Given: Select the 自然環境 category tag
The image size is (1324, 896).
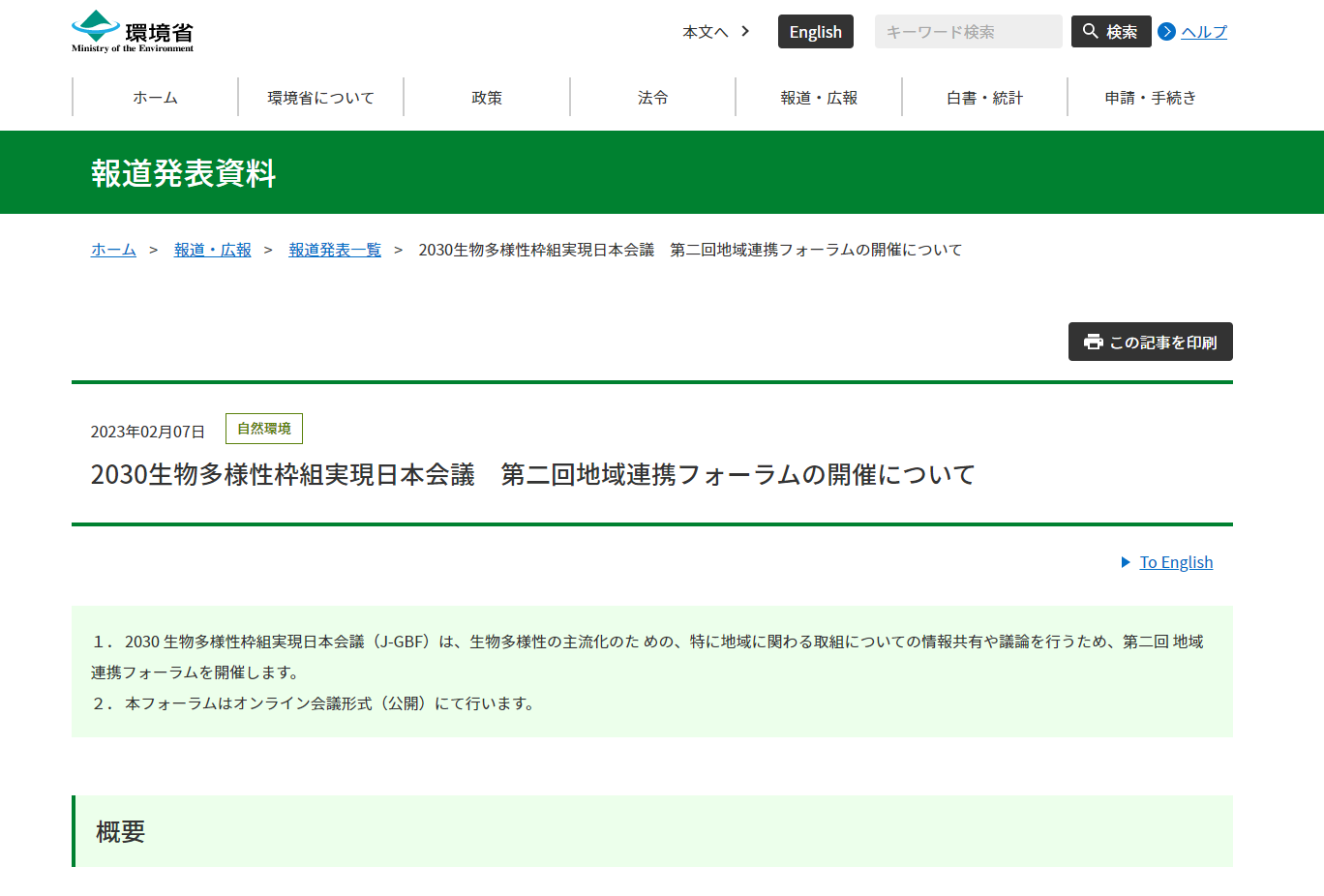Looking at the screenshot, I should tap(264, 429).
